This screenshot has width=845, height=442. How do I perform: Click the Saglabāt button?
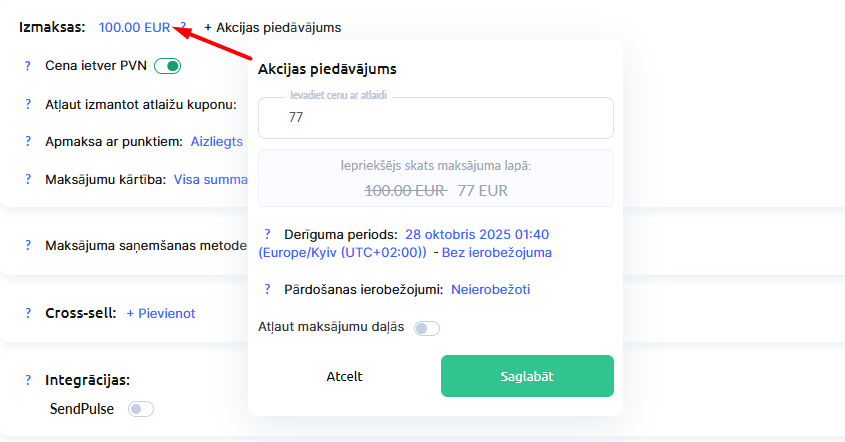click(x=527, y=376)
